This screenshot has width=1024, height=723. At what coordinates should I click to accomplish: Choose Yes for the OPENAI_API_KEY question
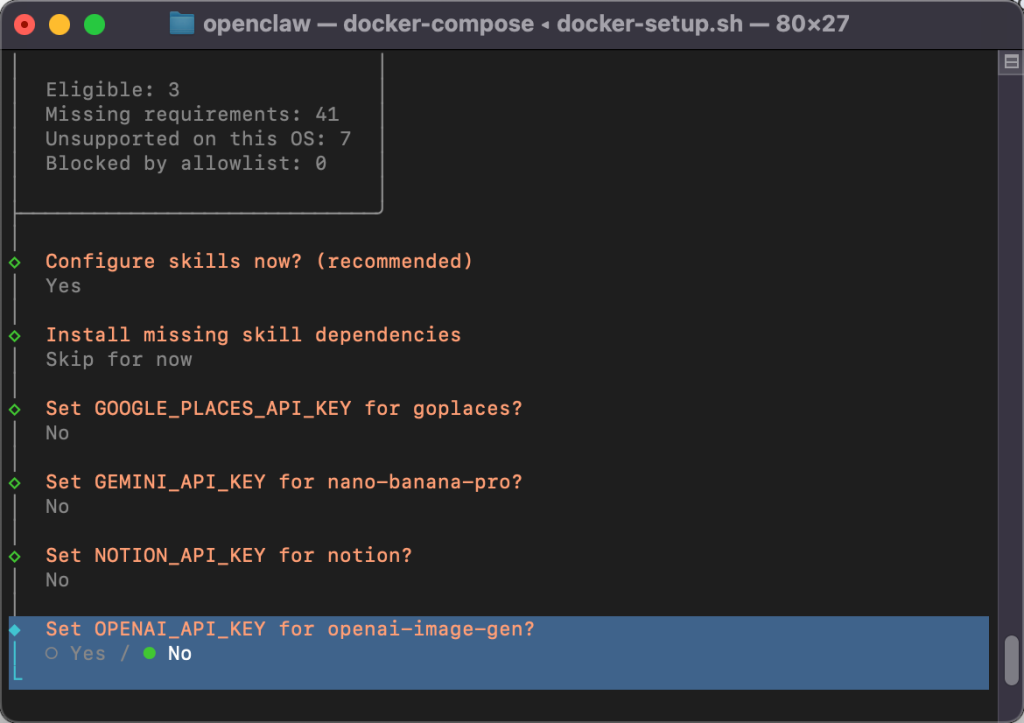pyautogui.click(x=87, y=653)
